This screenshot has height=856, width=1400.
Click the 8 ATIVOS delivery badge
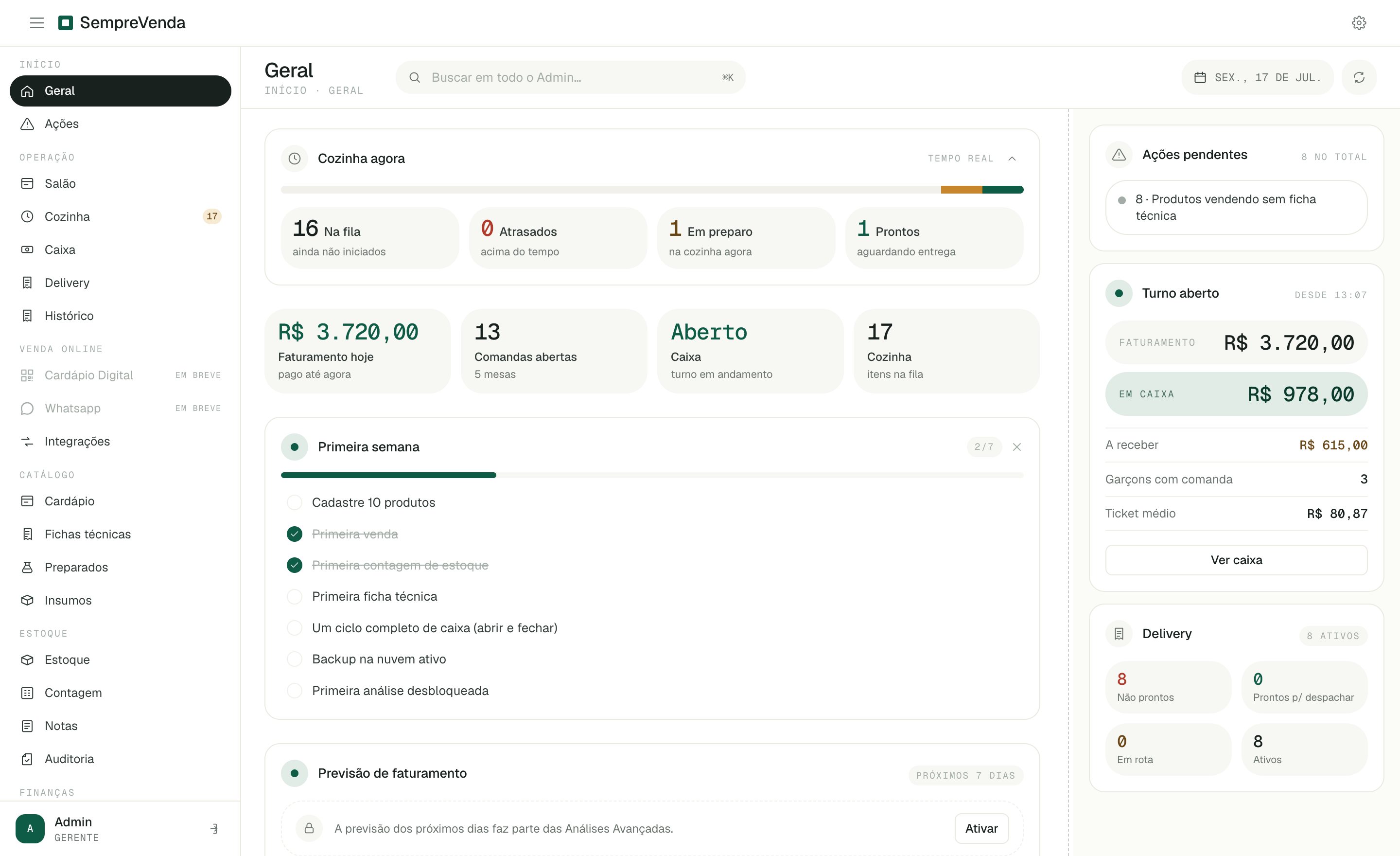coord(1332,636)
